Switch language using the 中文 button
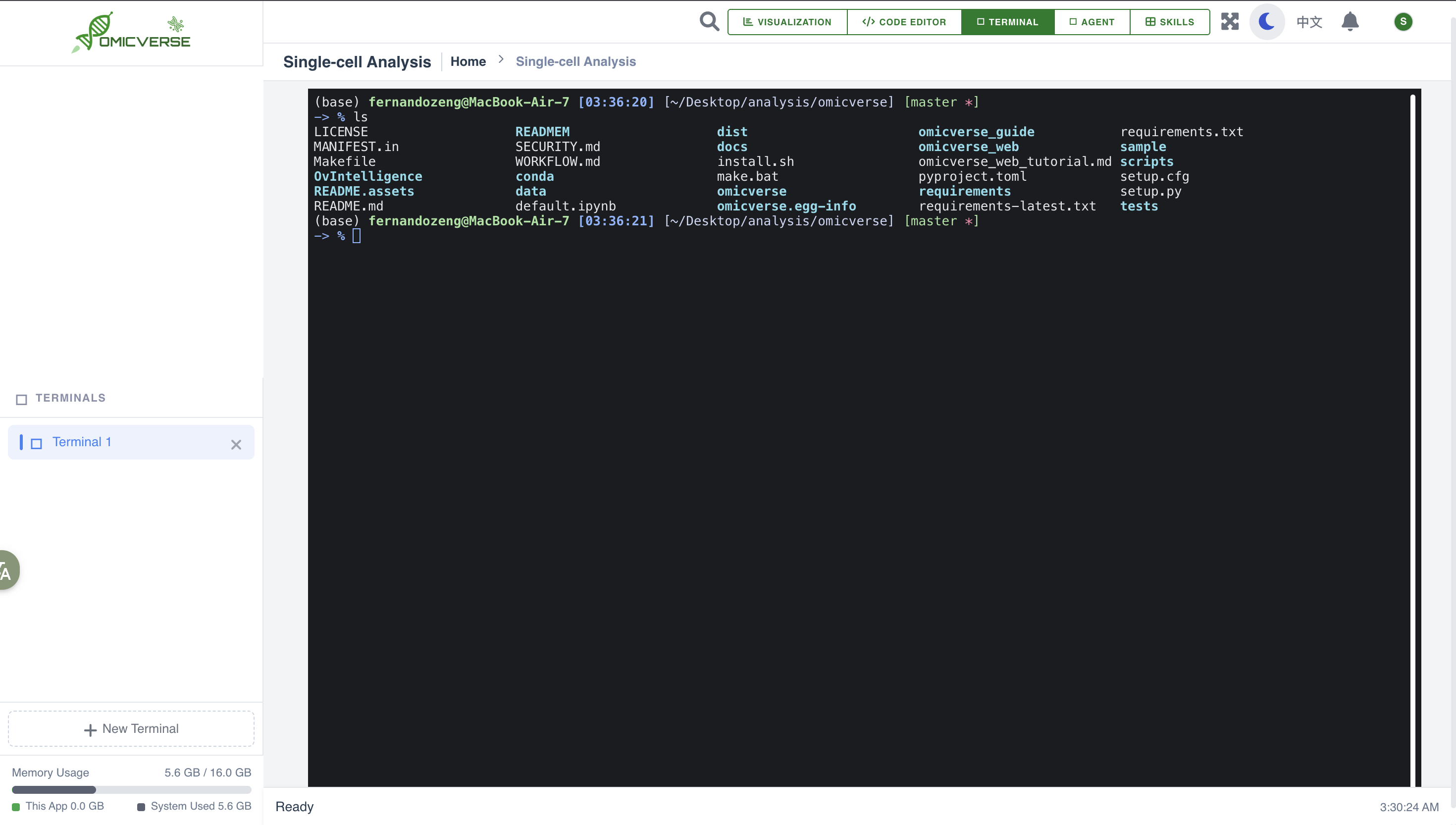This screenshot has width=1456, height=825. (x=1309, y=22)
